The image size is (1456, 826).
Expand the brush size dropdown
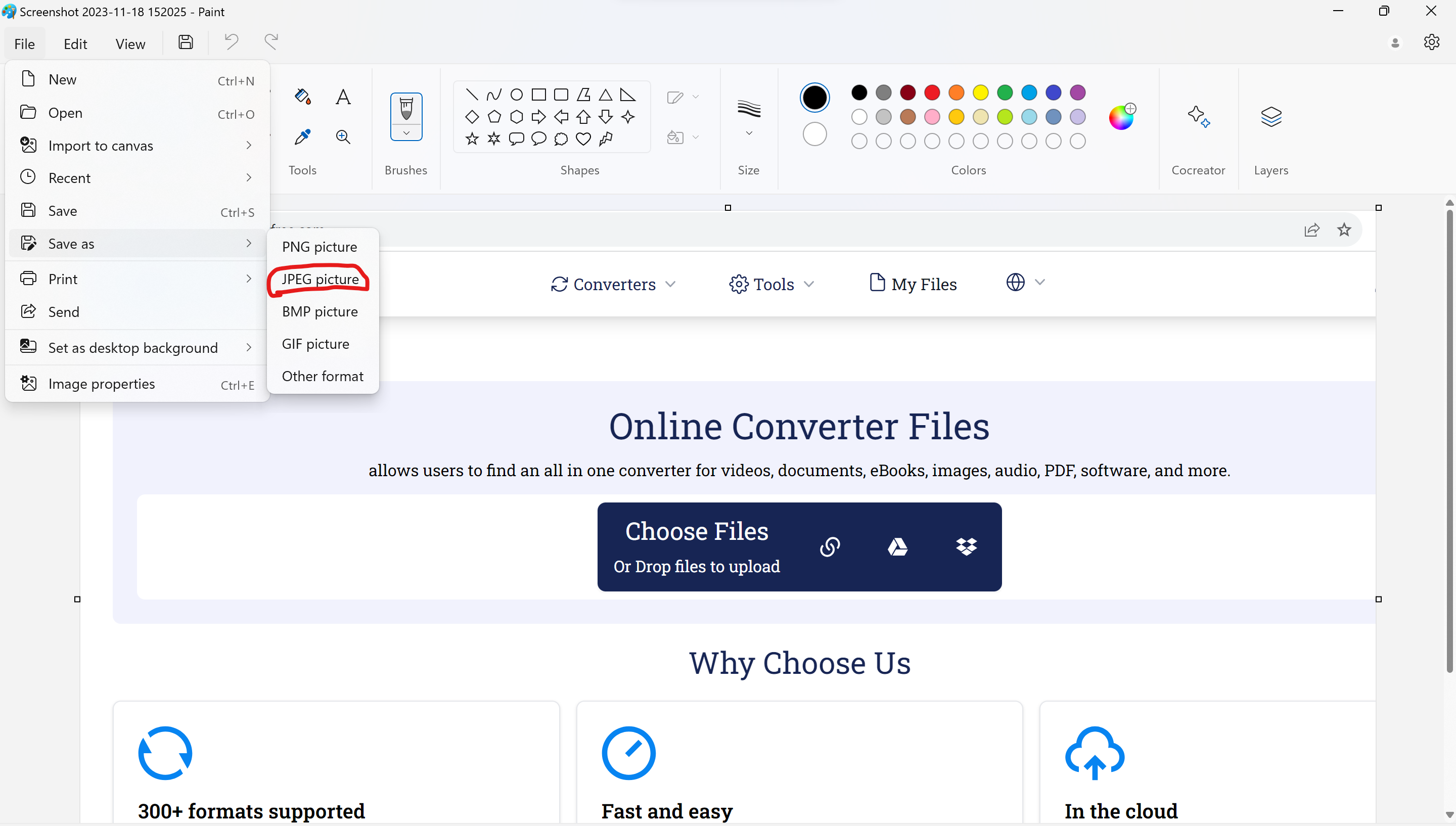tap(749, 133)
